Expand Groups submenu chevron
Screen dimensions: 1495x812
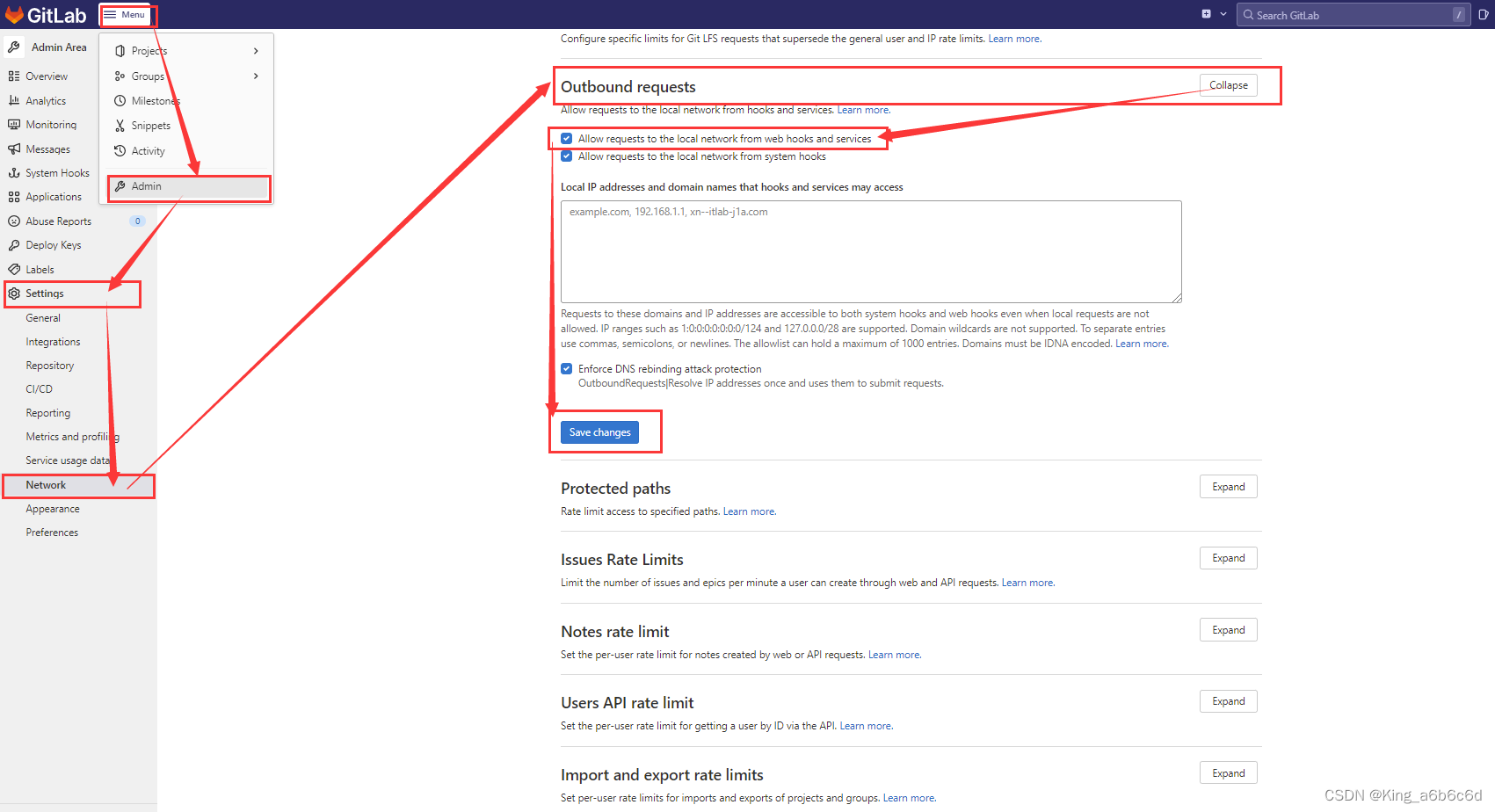pyautogui.click(x=256, y=76)
